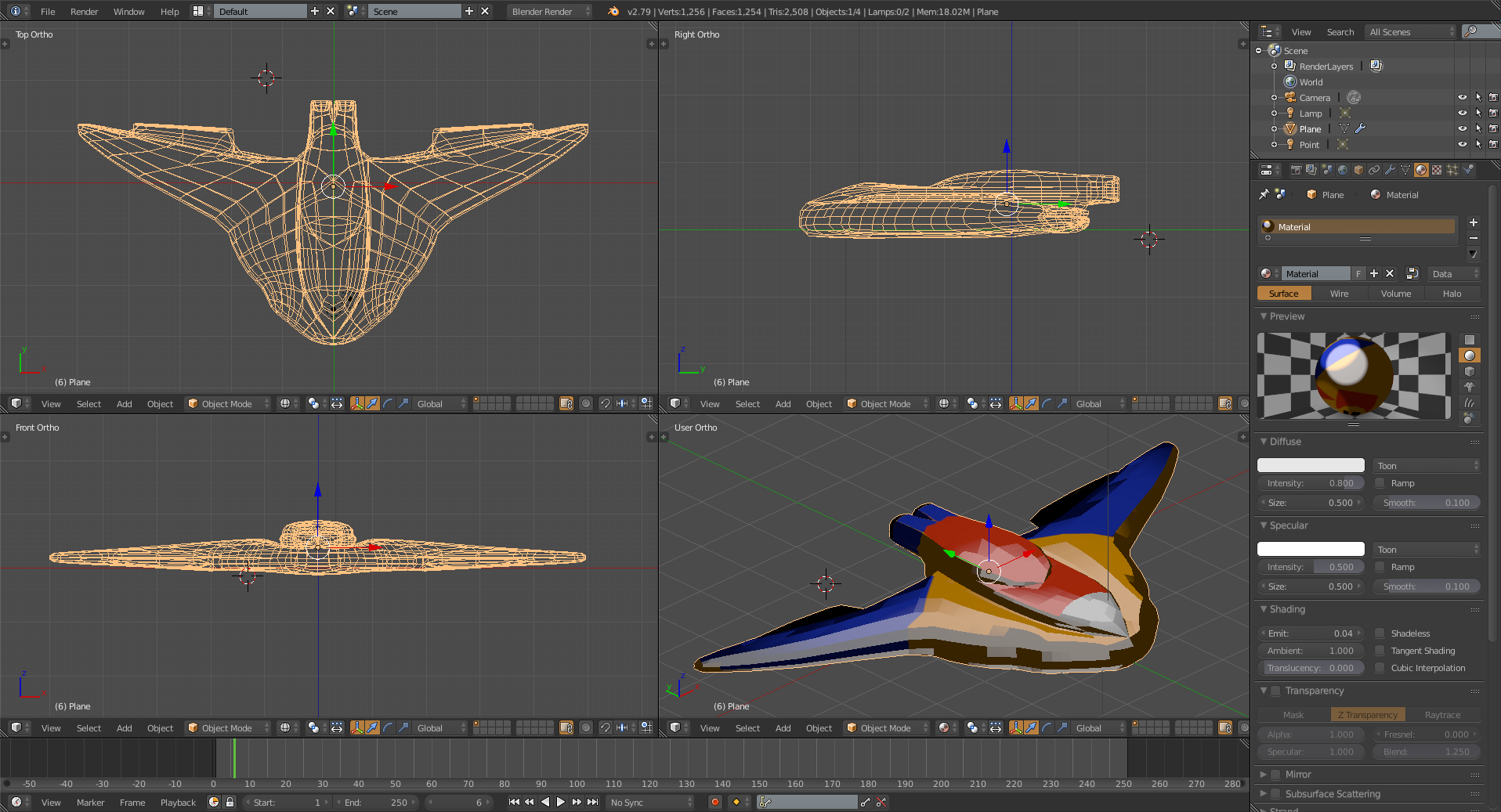1501x812 pixels.
Task: Enable the Transparency panel checkbox
Action: pyautogui.click(x=1275, y=691)
